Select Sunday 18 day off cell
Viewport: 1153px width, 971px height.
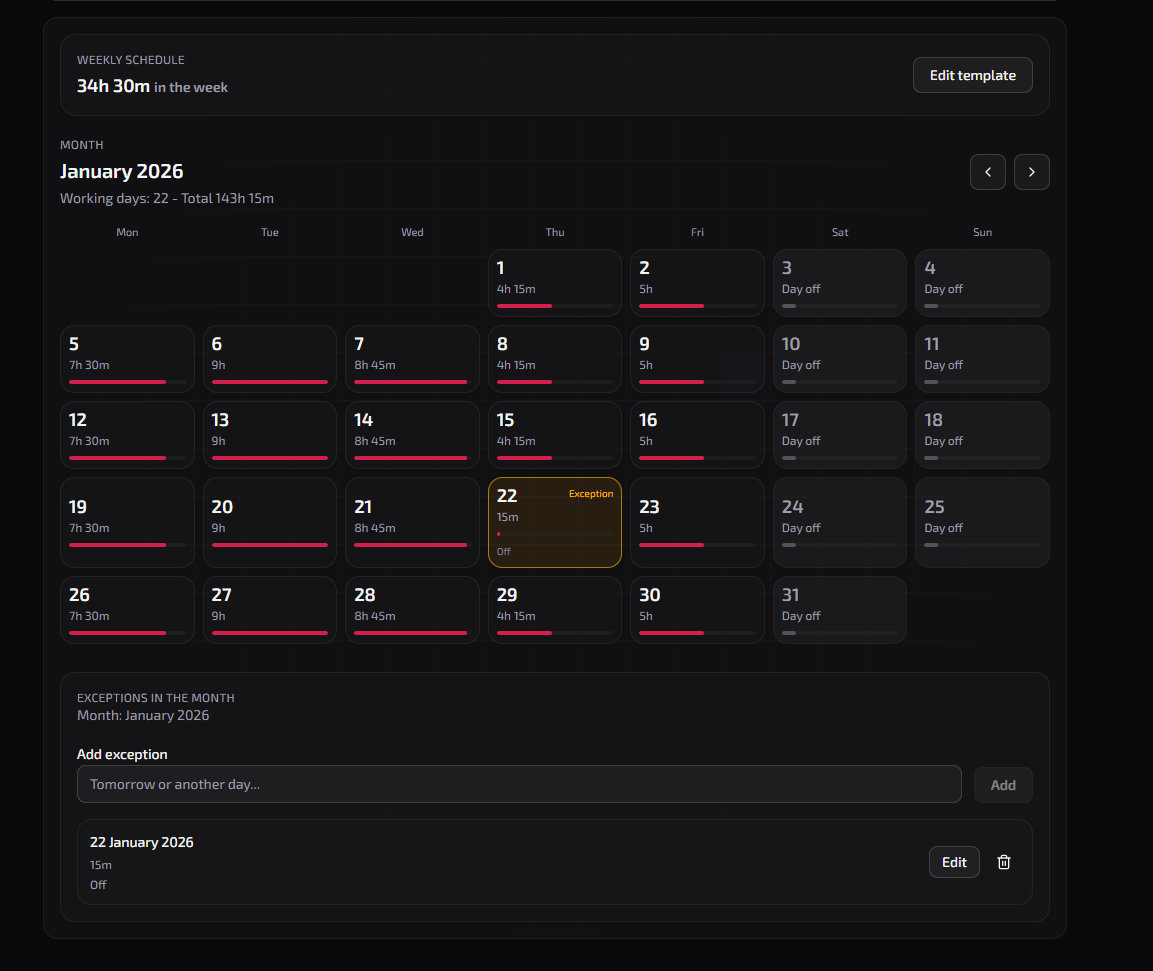click(982, 435)
